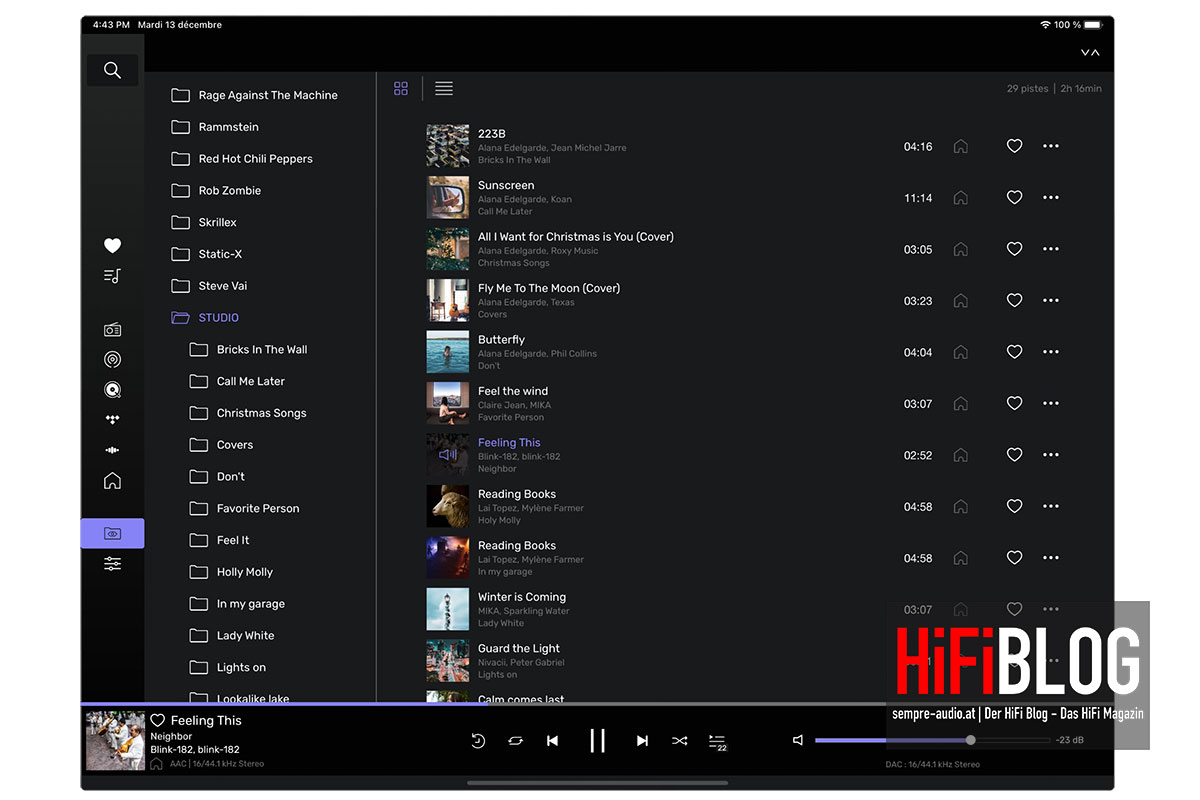The width and height of the screenshot is (1200, 800).
Task: Open the play queue showing 22 items
Action: point(717,741)
